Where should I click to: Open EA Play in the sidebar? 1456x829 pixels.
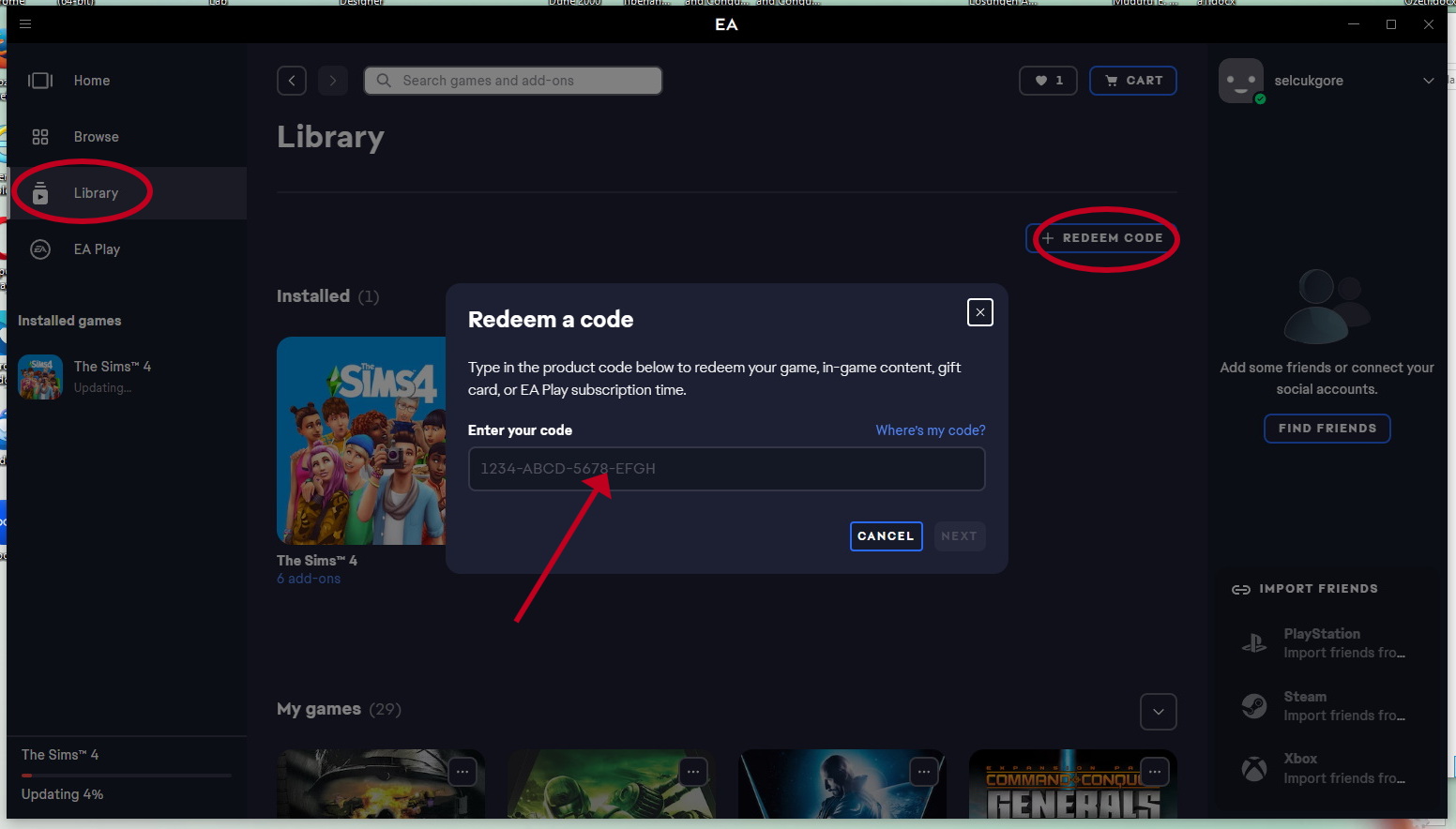pos(127,249)
